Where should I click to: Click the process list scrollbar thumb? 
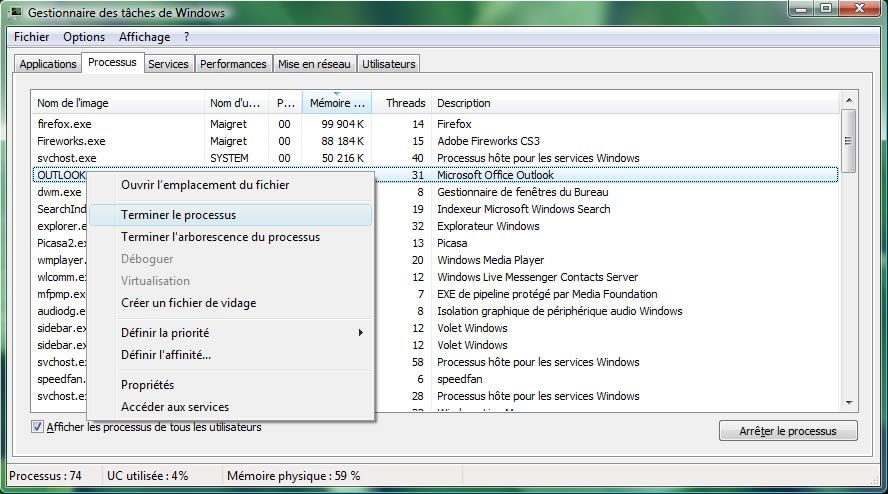pos(848,141)
